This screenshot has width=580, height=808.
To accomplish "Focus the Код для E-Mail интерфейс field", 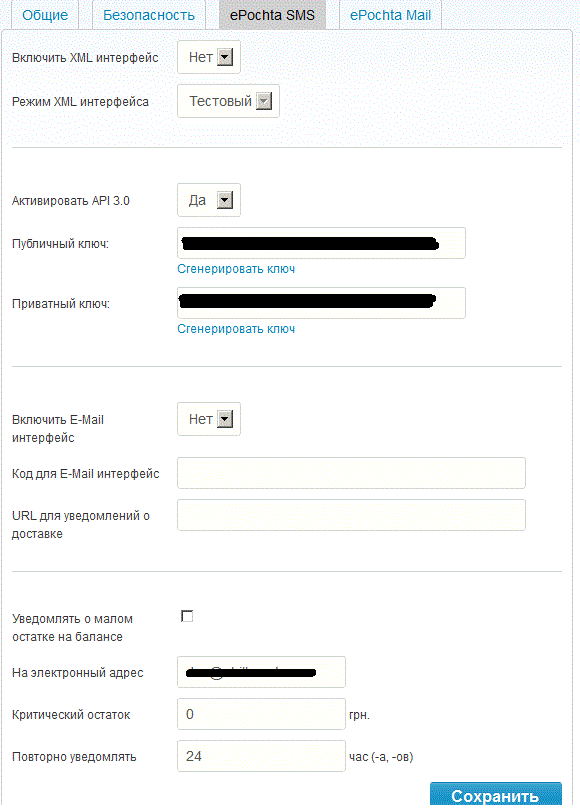I will (351, 473).
